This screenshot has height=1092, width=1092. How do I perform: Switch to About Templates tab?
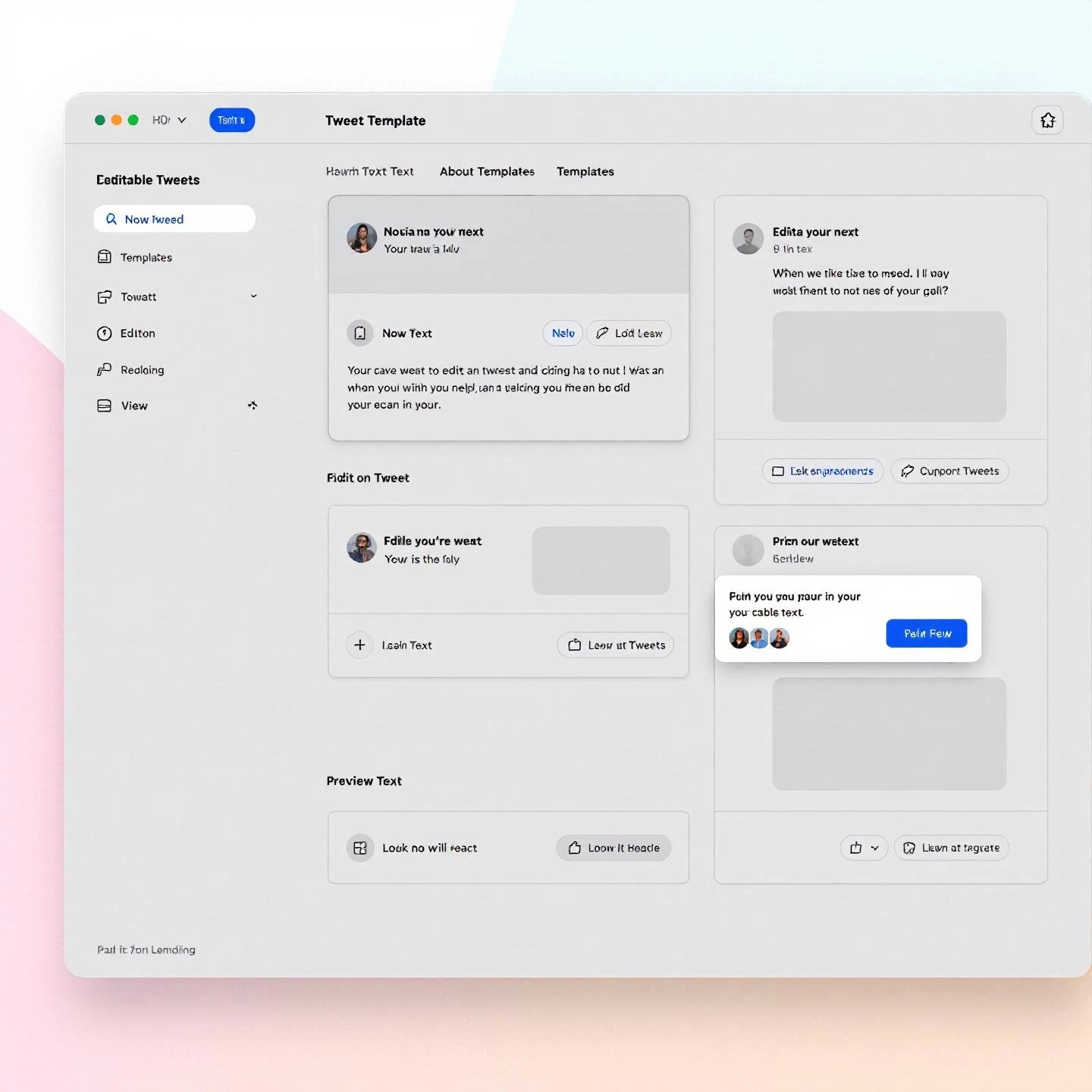point(487,171)
